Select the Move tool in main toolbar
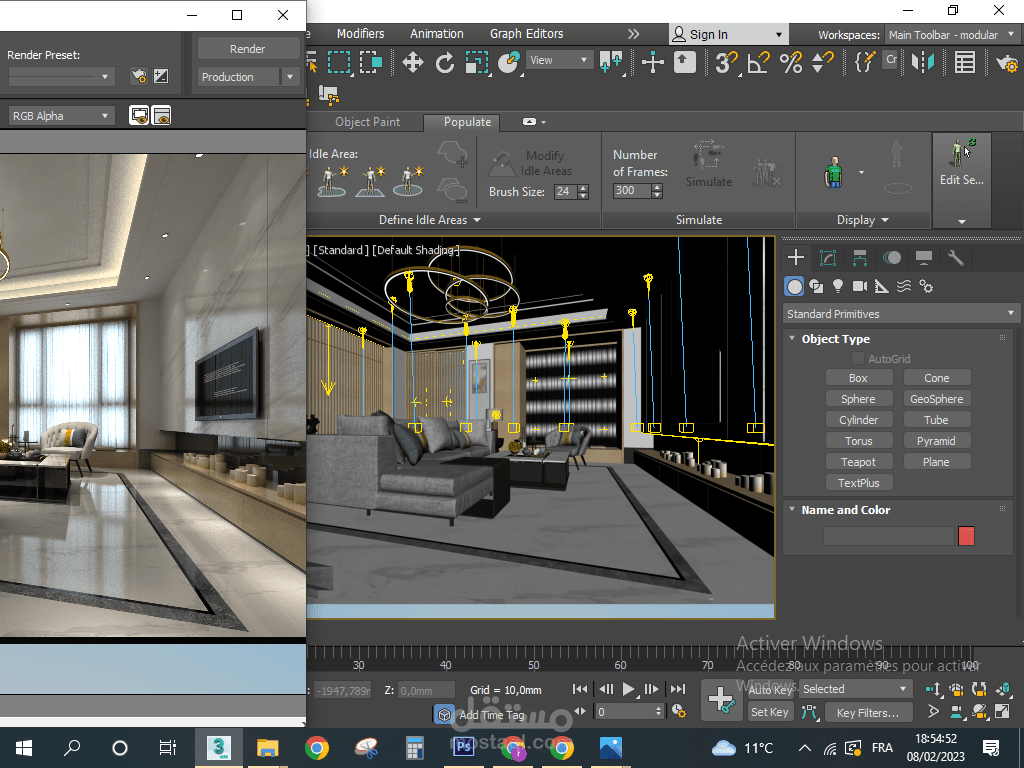 pyautogui.click(x=413, y=63)
